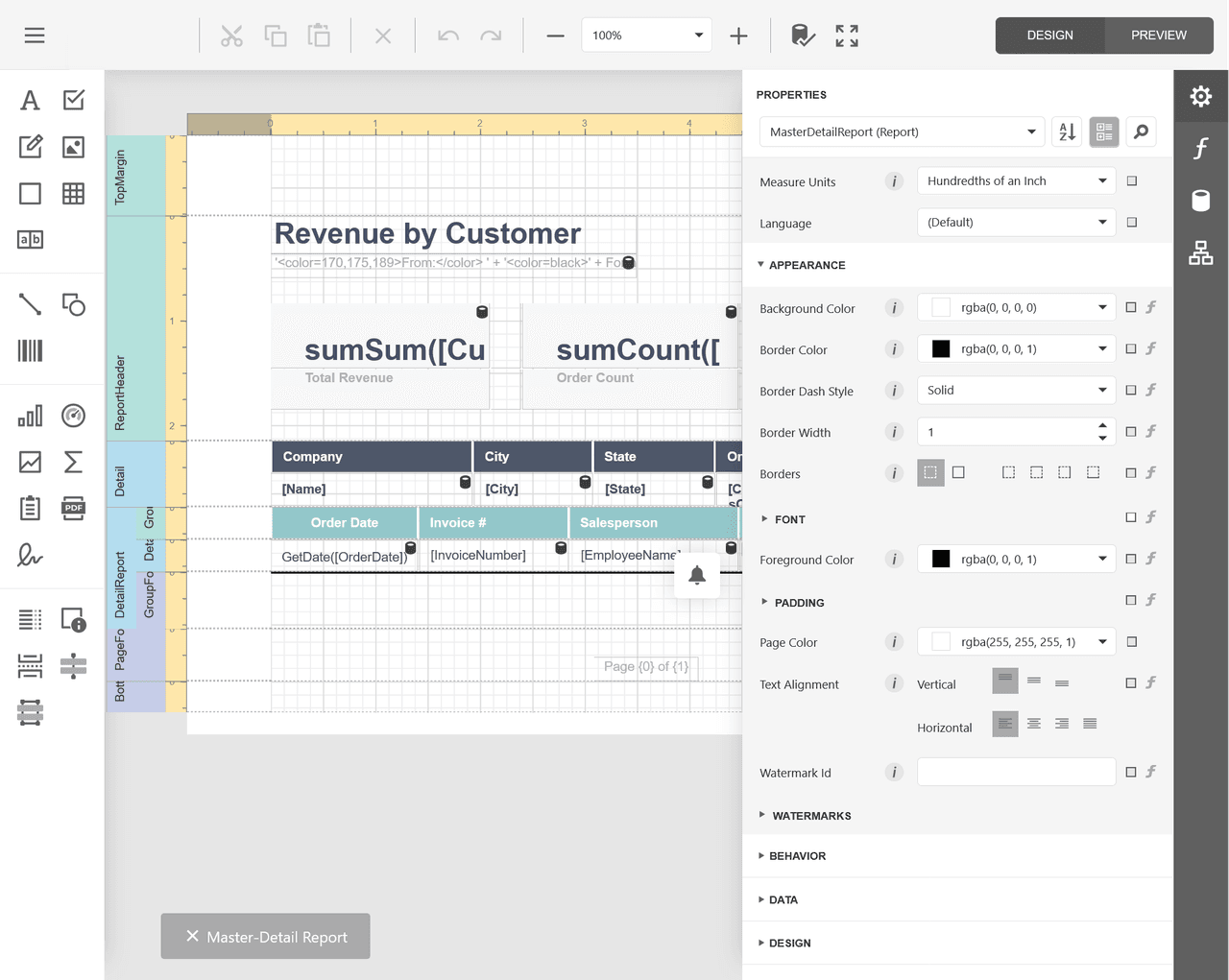
Task: Select the Character Comb toolbox control
Action: [31, 240]
